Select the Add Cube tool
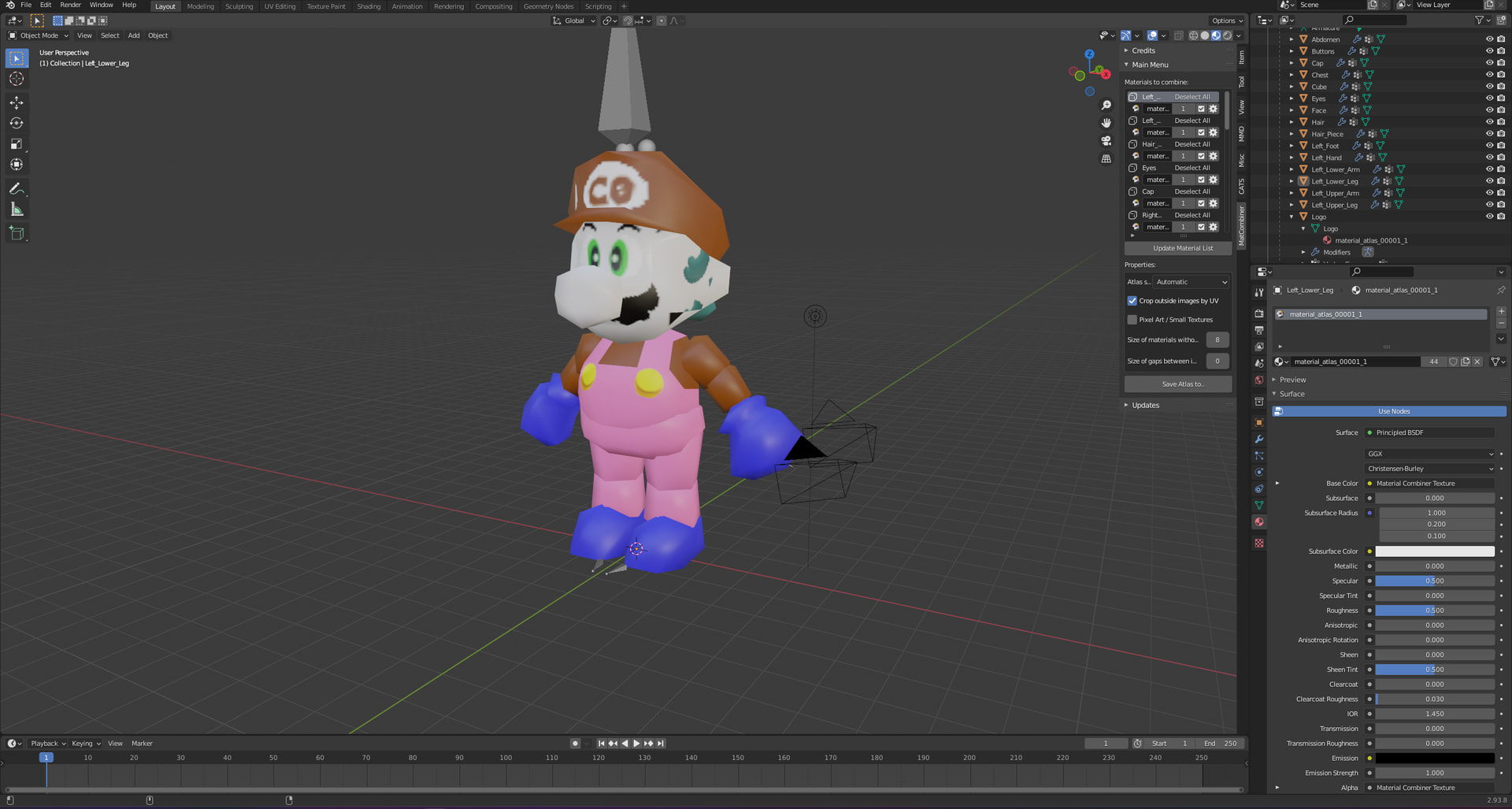Viewport: 1512px width, 809px height. tap(17, 233)
